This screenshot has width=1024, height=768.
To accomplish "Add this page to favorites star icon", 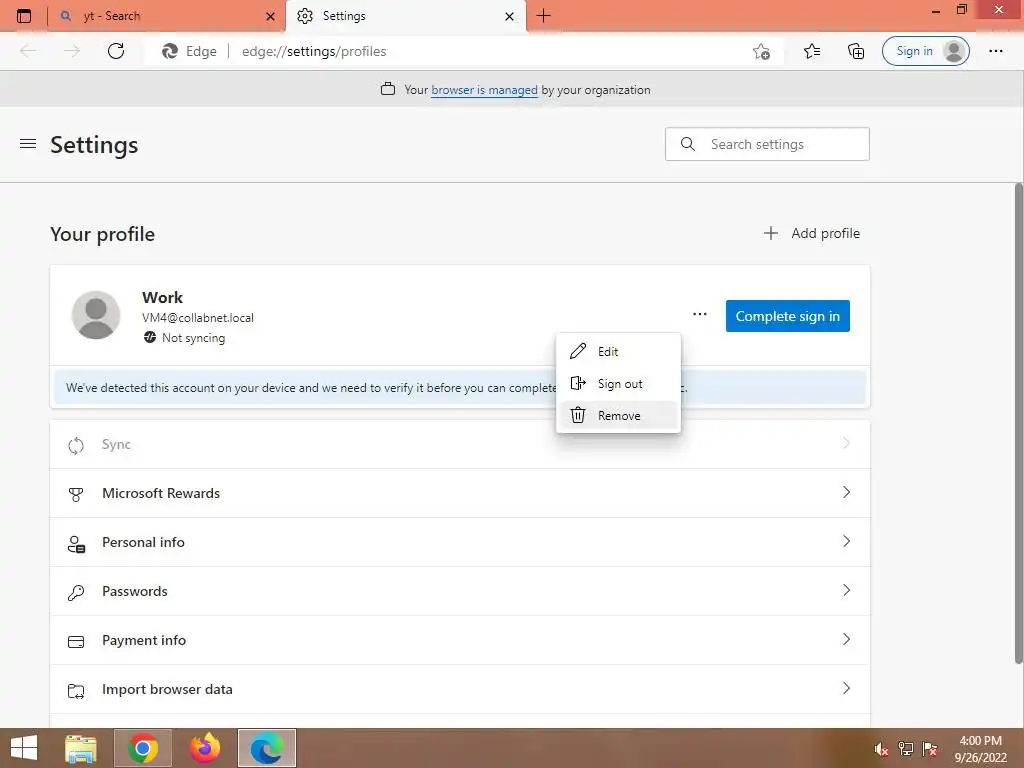I will click(761, 51).
